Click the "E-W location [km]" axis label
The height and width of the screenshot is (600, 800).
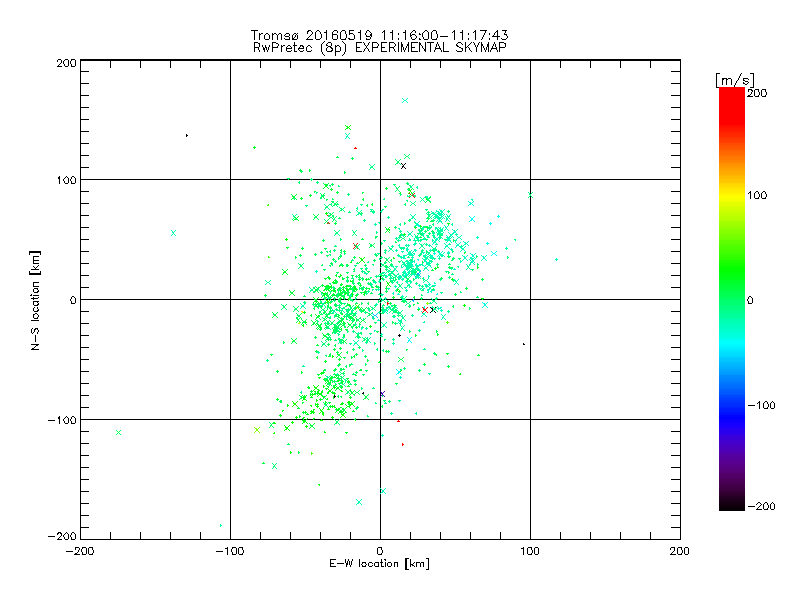[379, 564]
